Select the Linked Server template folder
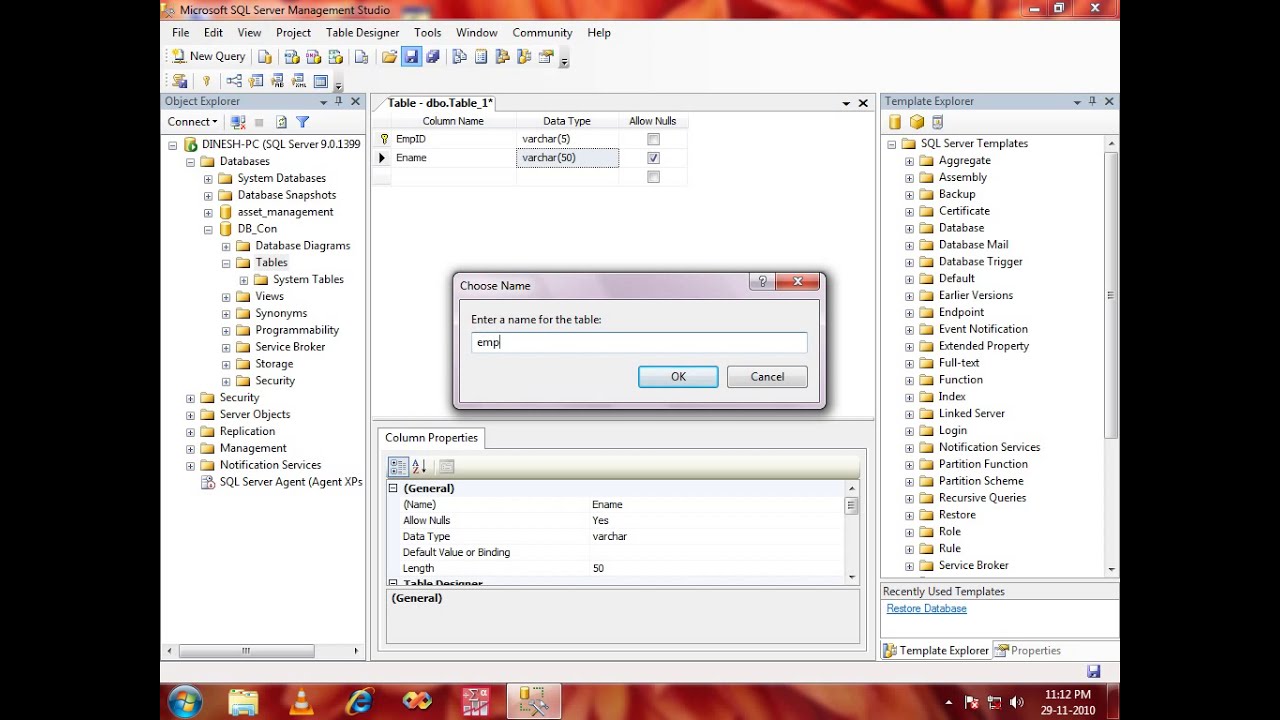The width and height of the screenshot is (1280, 720). (971, 413)
